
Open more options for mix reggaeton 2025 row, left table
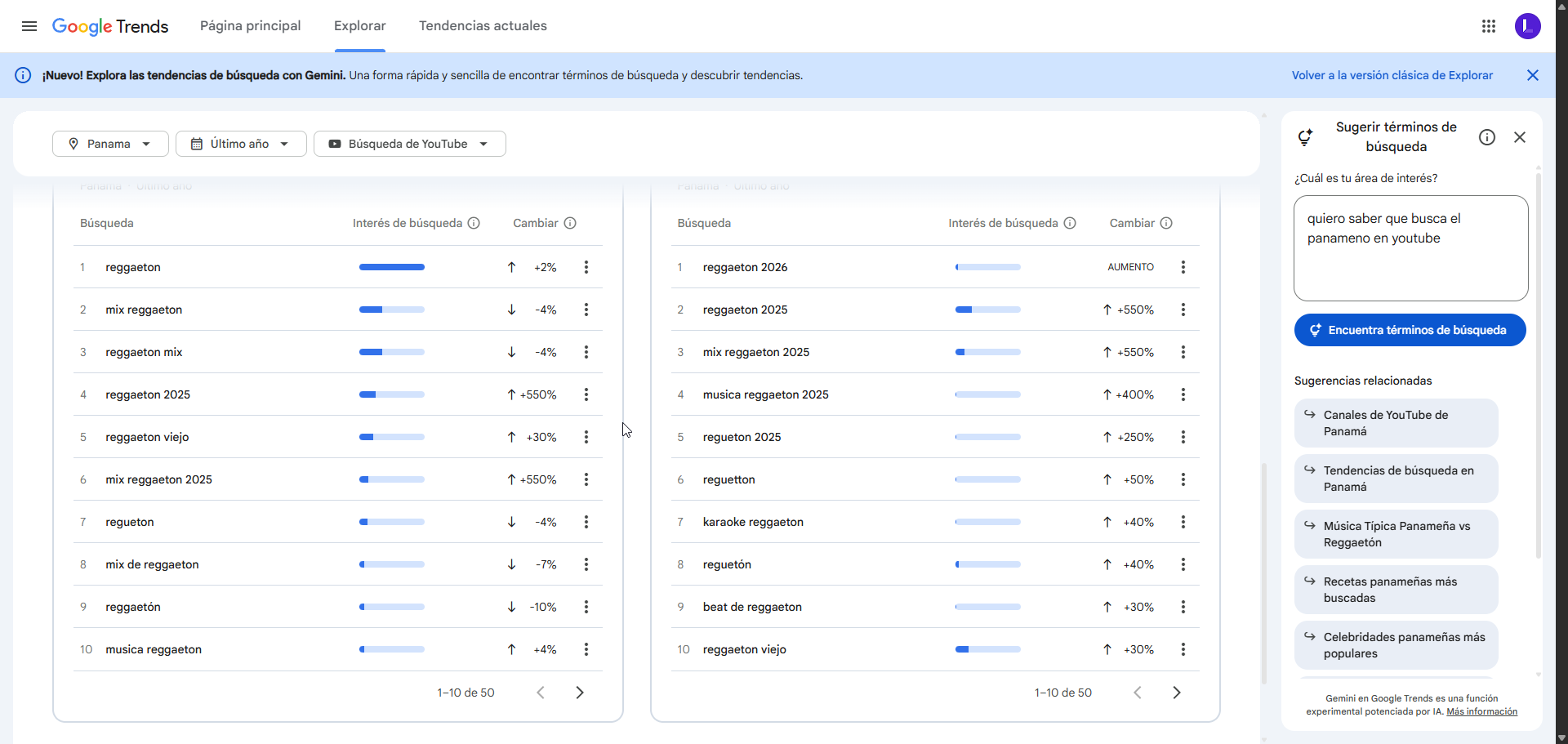tap(586, 479)
